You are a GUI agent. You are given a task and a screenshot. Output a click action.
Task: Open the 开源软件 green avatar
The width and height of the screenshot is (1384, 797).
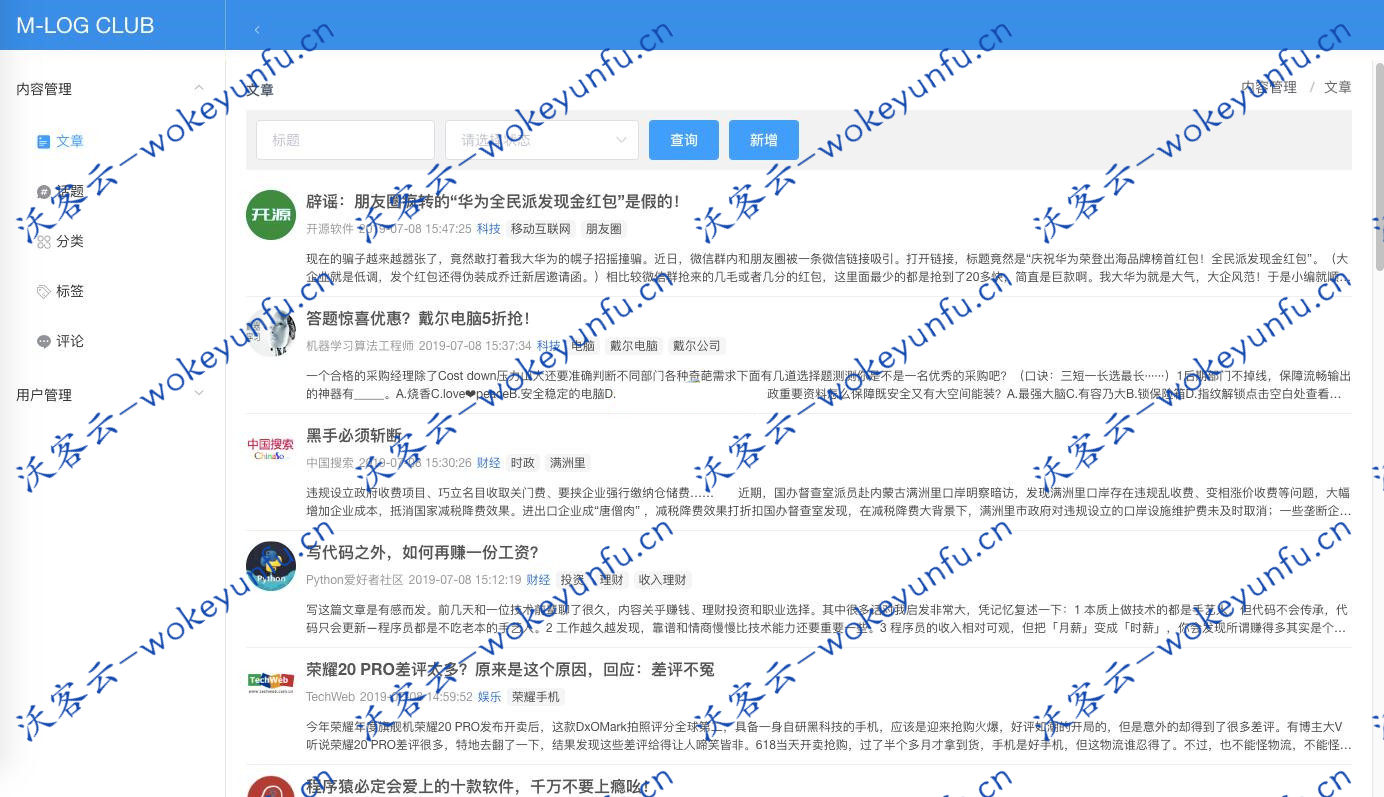[x=271, y=215]
